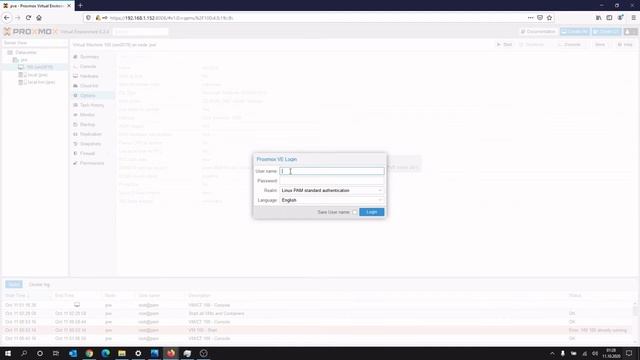Open the user account menu button

tap(631, 31)
